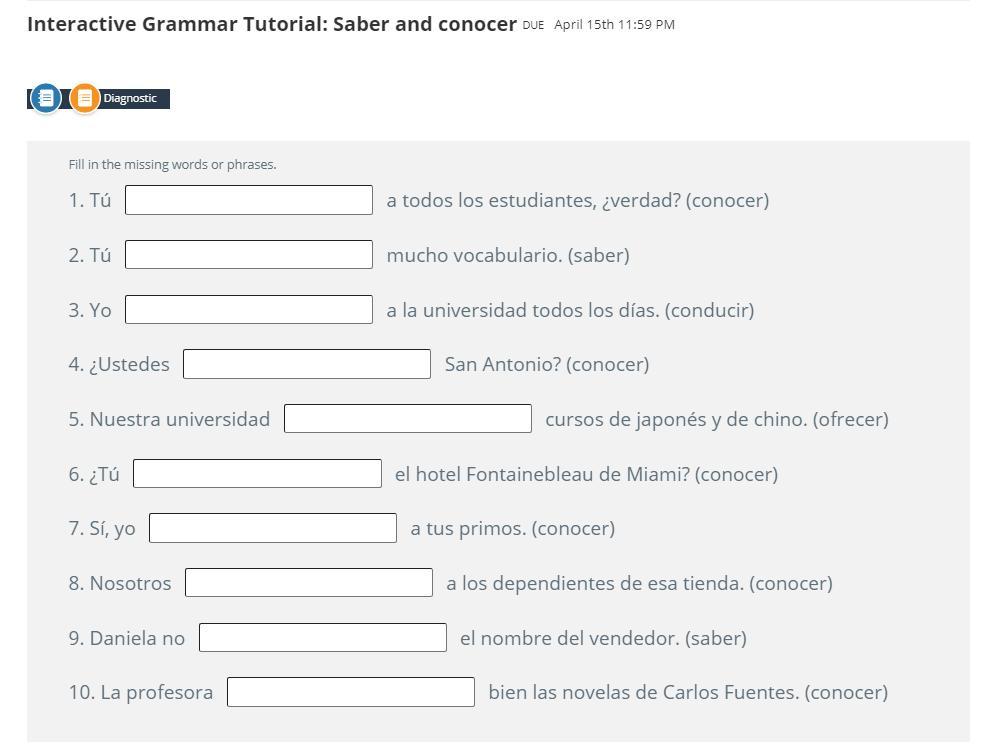Click the blue notebook icon
The width and height of the screenshot is (985, 745).
[46, 98]
